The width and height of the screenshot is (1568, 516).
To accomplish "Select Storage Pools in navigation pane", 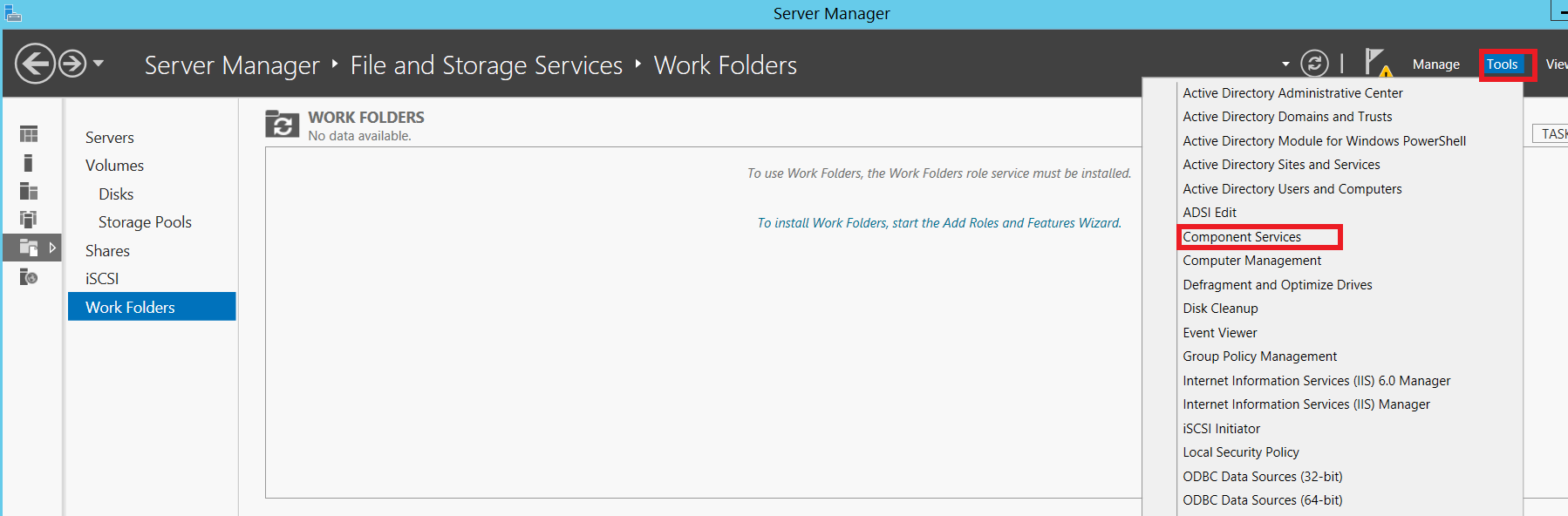I will 145,222.
